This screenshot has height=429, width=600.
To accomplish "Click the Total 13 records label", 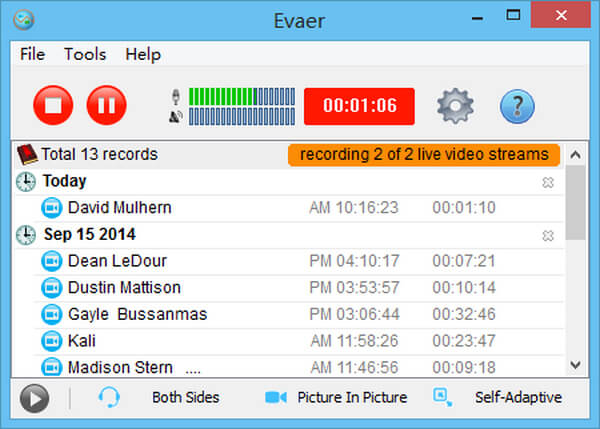I will tap(99, 154).
